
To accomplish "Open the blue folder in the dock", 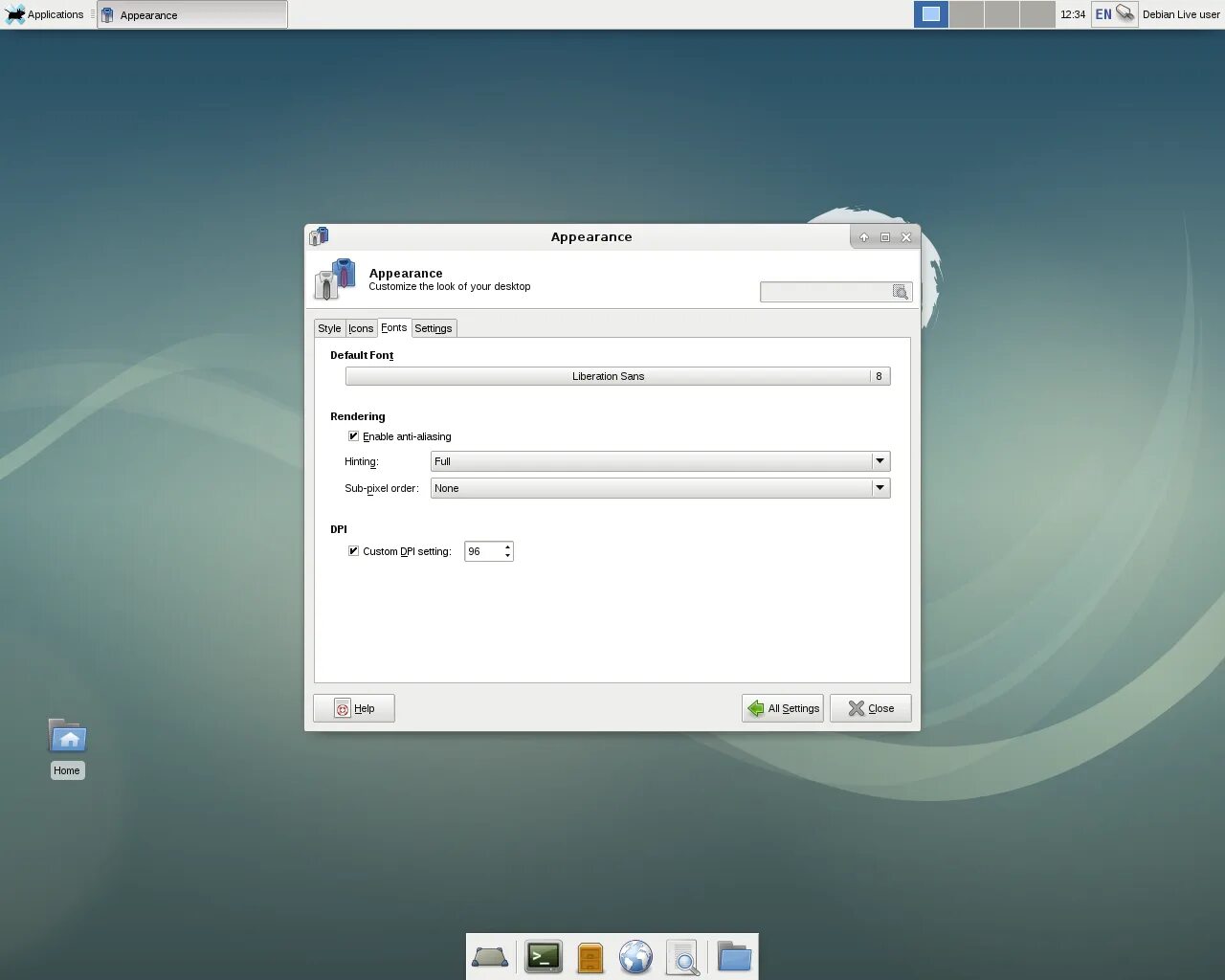I will [x=734, y=957].
